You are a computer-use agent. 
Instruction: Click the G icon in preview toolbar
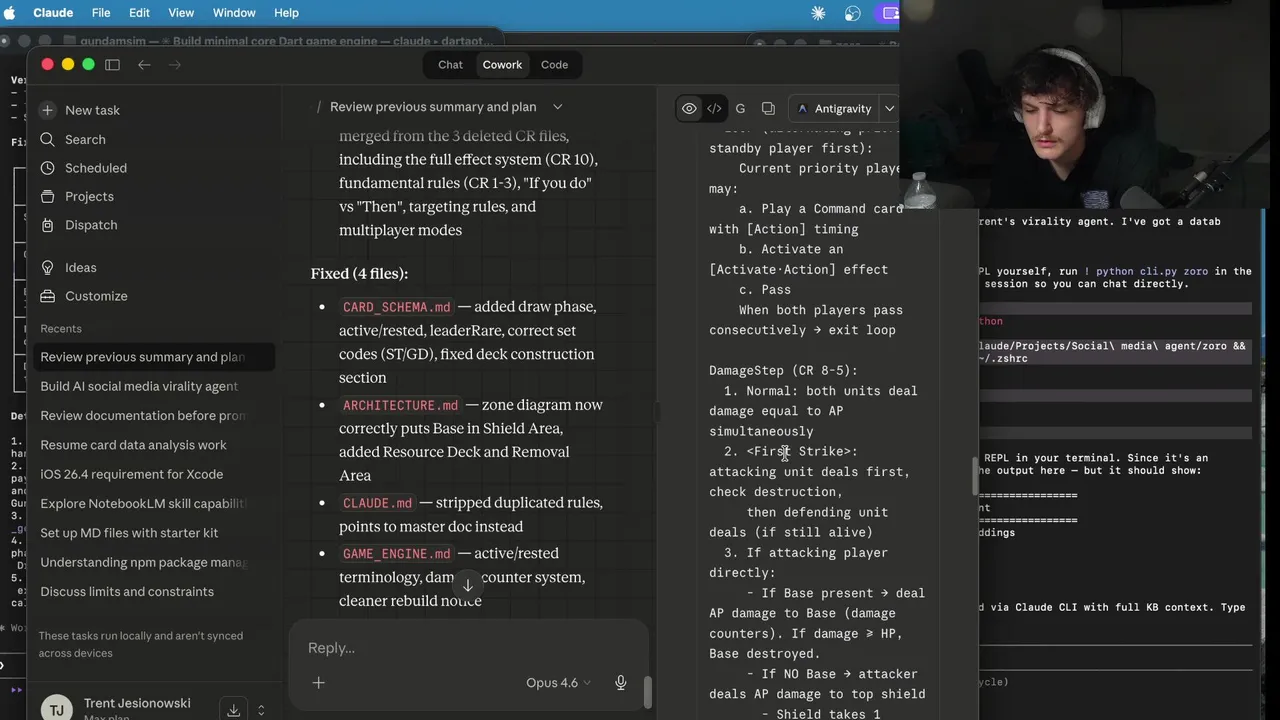[740, 108]
